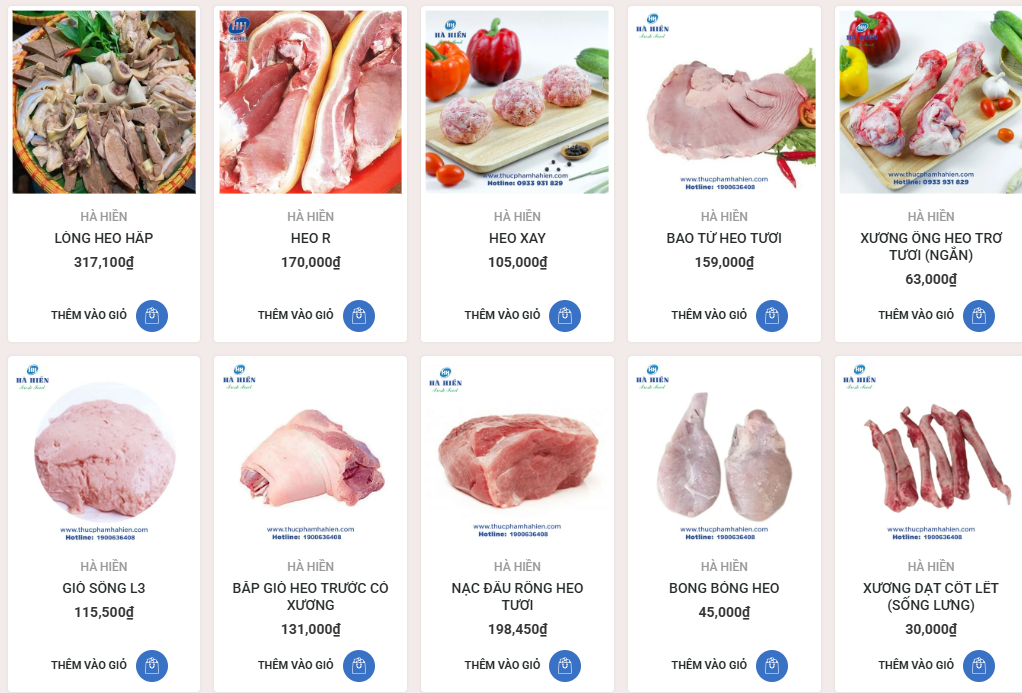This screenshot has height=693, width=1022.
Task: Click cart icon for Giò Sống L3
Action: click(152, 666)
